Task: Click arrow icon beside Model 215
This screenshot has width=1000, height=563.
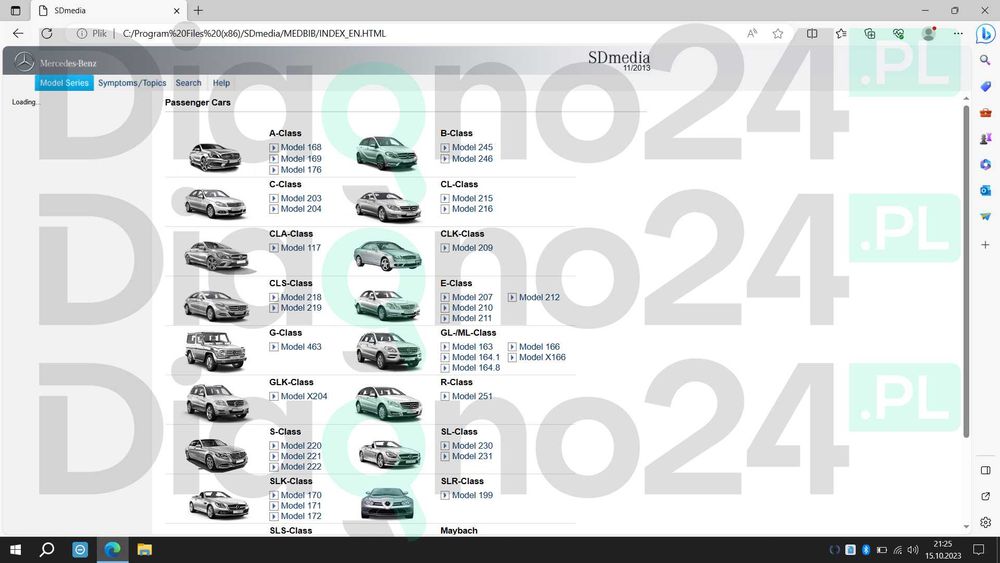Action: click(445, 198)
